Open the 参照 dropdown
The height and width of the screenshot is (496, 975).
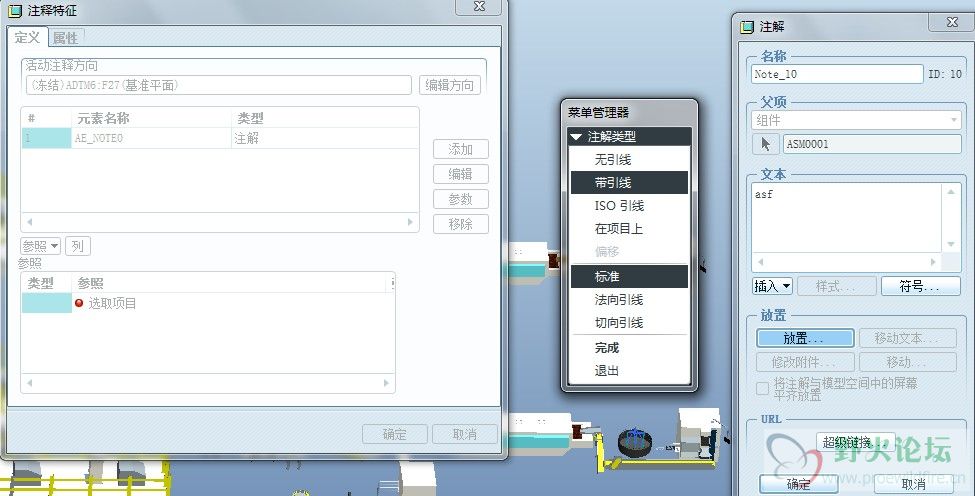40,246
